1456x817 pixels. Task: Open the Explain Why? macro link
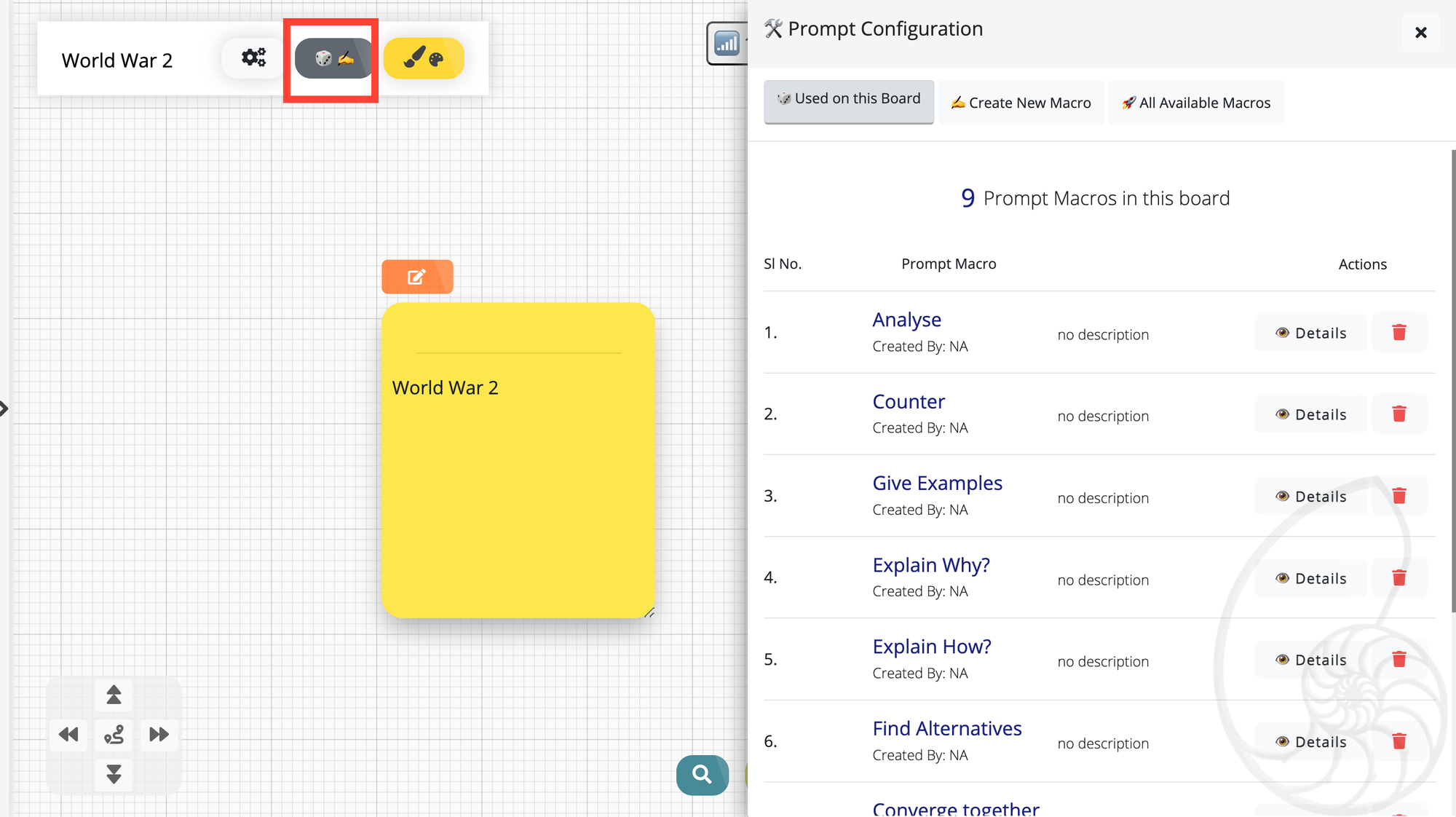point(931,565)
